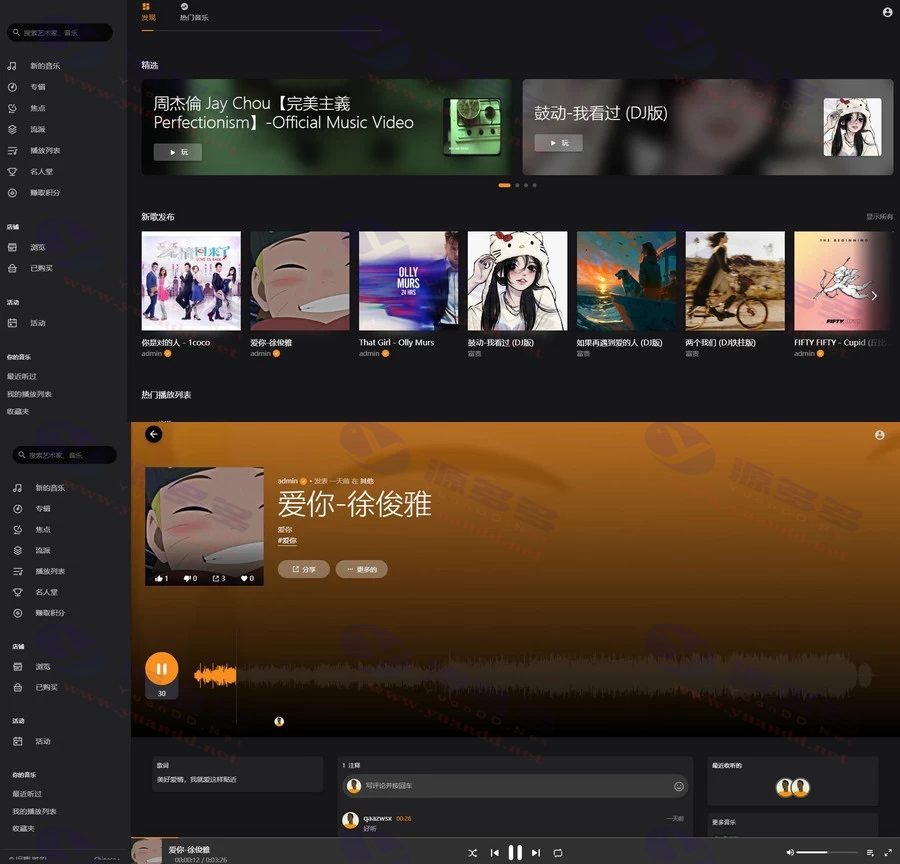Click the 写评论并按回车 comment field

pos(515,786)
